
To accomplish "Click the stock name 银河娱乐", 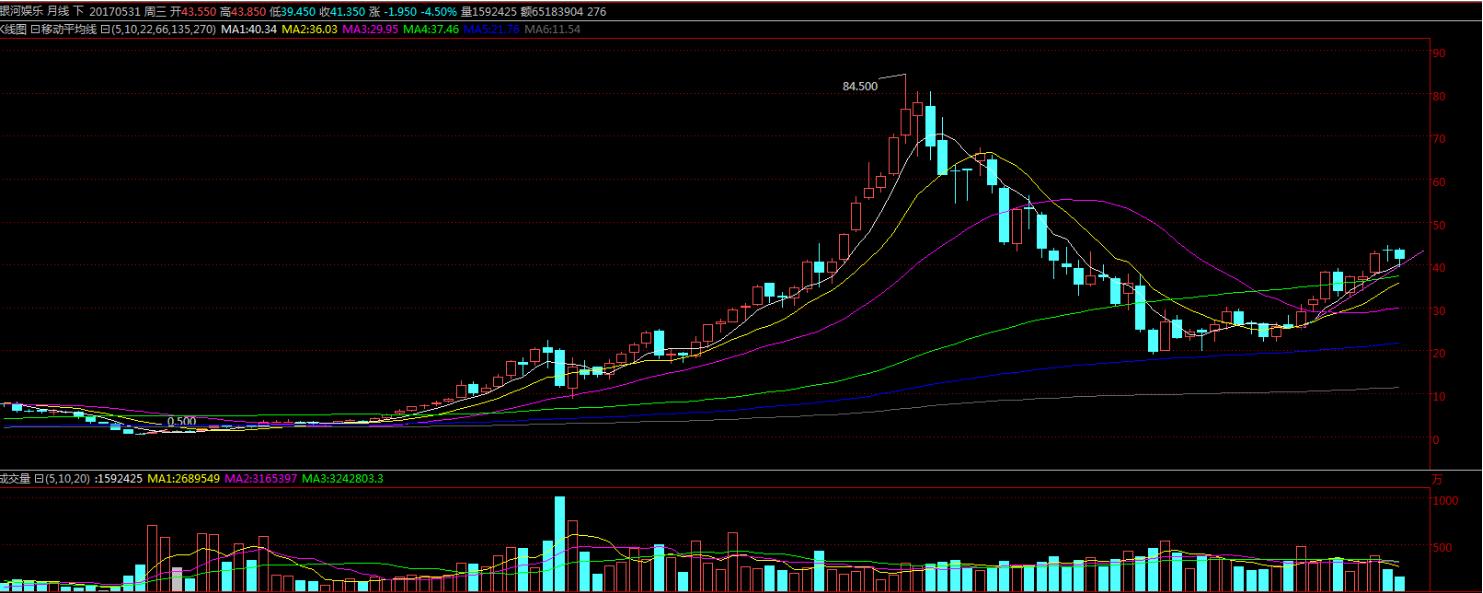I will tap(21, 11).
